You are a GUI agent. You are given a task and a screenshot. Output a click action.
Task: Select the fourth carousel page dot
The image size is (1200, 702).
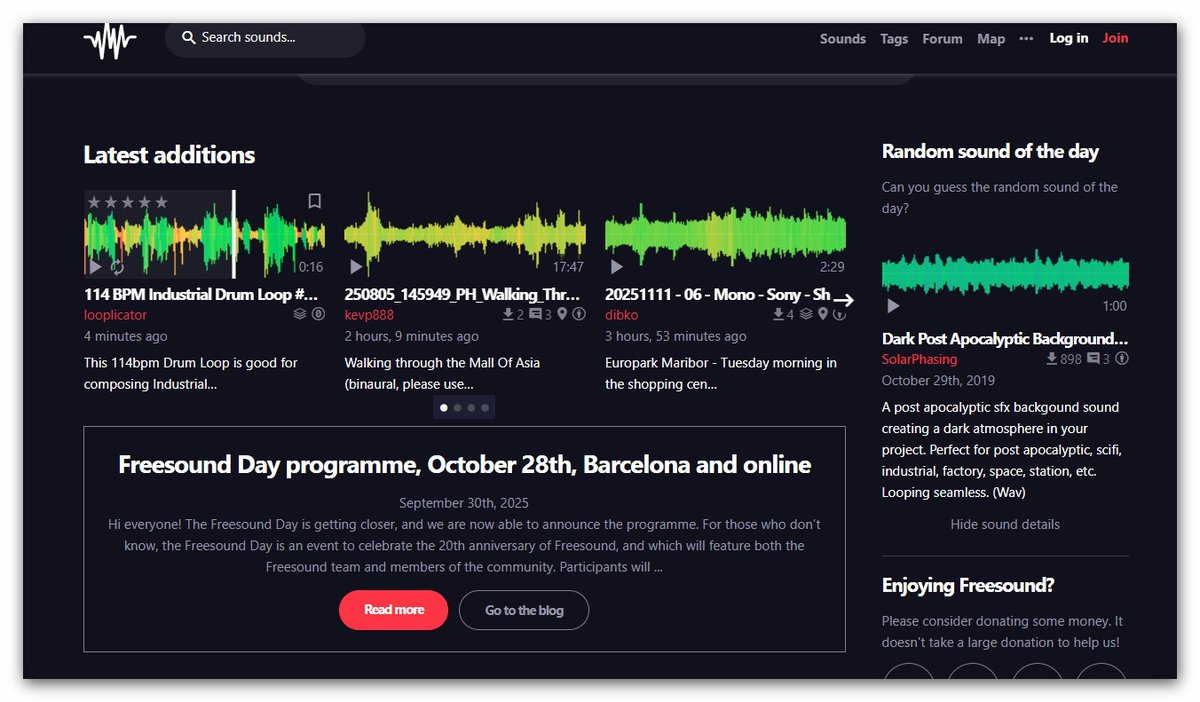tap(485, 407)
